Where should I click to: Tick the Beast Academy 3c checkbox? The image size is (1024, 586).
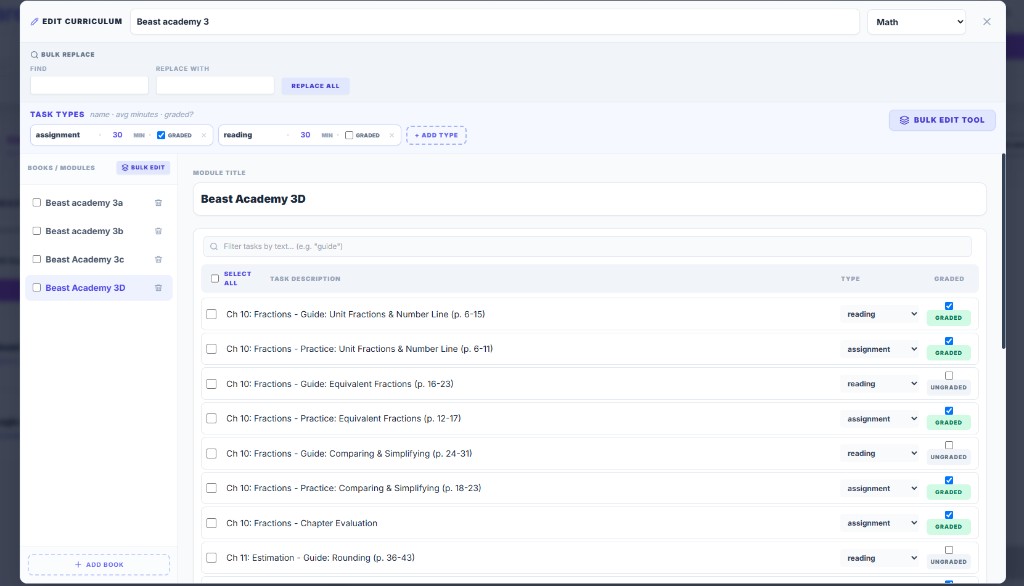37,259
